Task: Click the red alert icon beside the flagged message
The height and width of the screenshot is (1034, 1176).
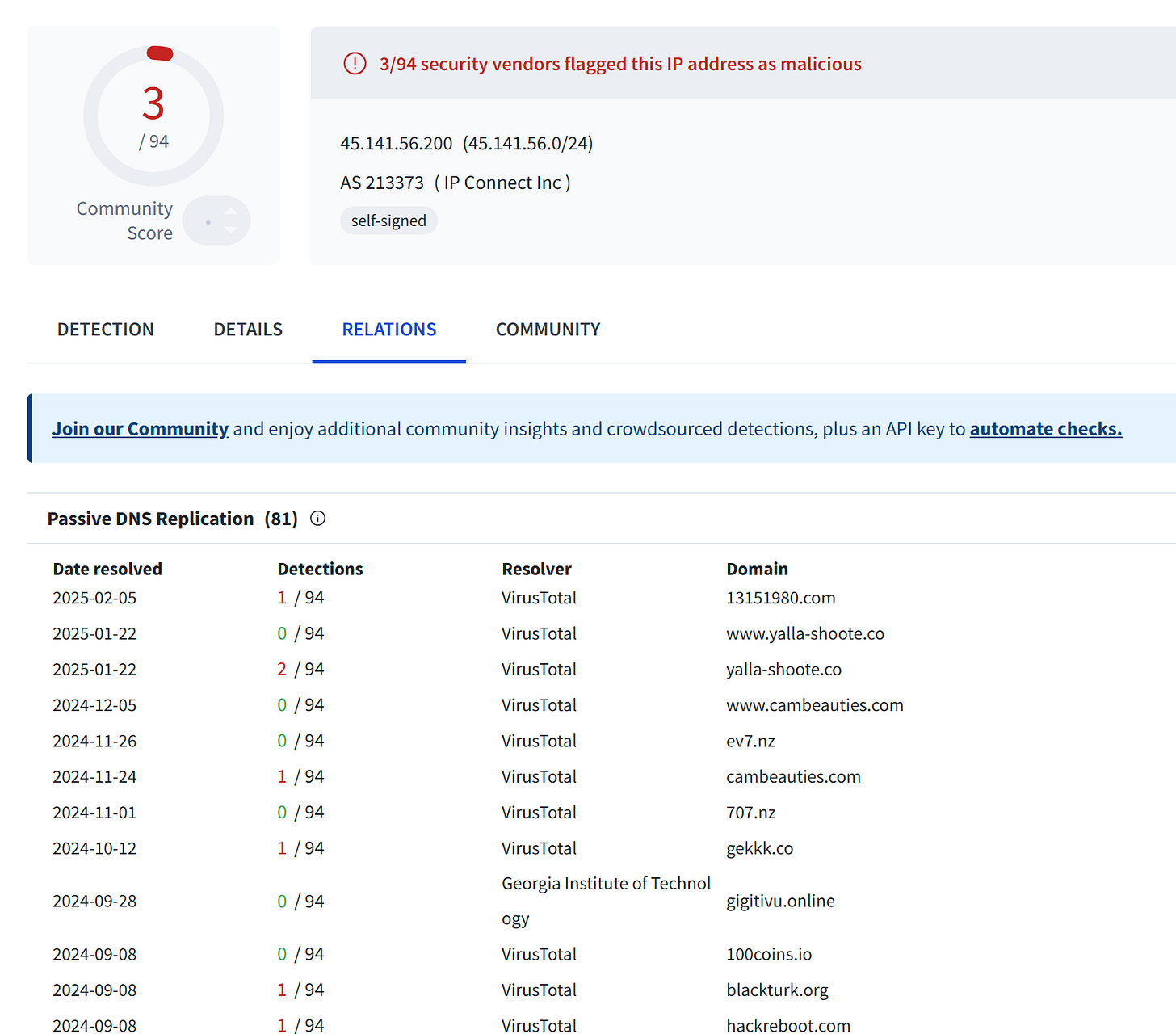Action: coord(355,63)
